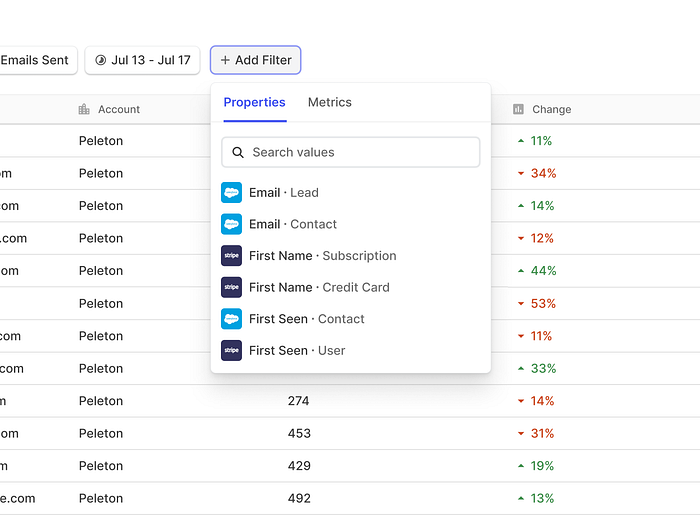The width and height of the screenshot is (700, 525).
Task: Choose the Email · Lead property
Action: pos(350,192)
